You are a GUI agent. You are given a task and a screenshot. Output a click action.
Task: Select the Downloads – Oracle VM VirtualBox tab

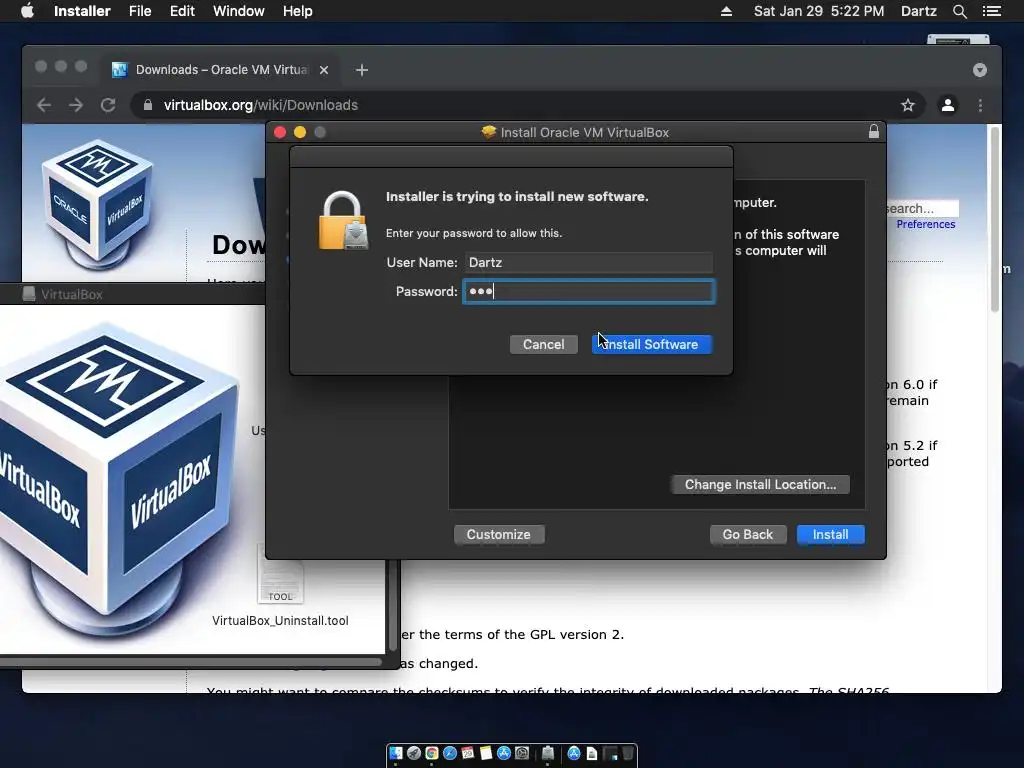point(221,70)
